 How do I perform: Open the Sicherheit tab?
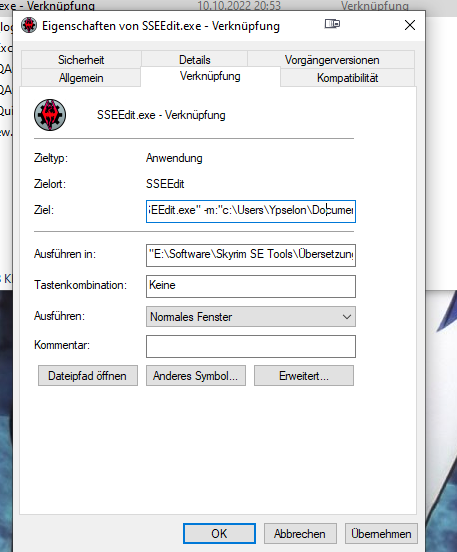click(x=81, y=59)
